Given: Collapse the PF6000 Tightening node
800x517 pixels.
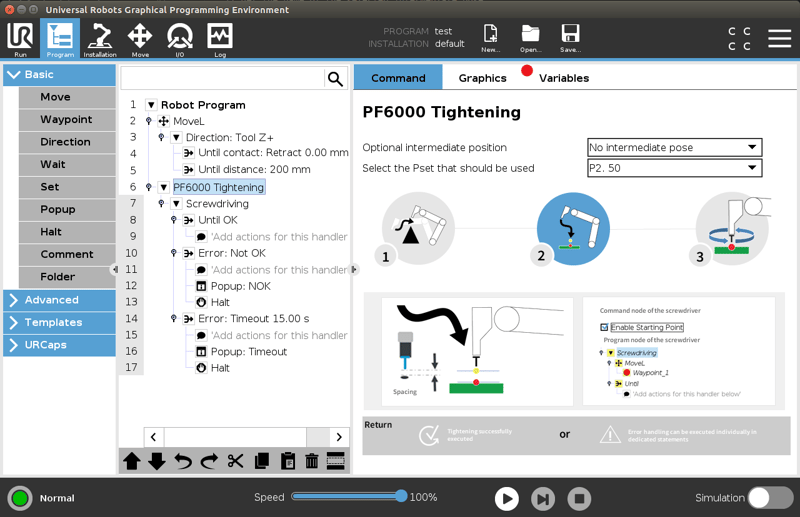Looking at the screenshot, I should (164, 187).
